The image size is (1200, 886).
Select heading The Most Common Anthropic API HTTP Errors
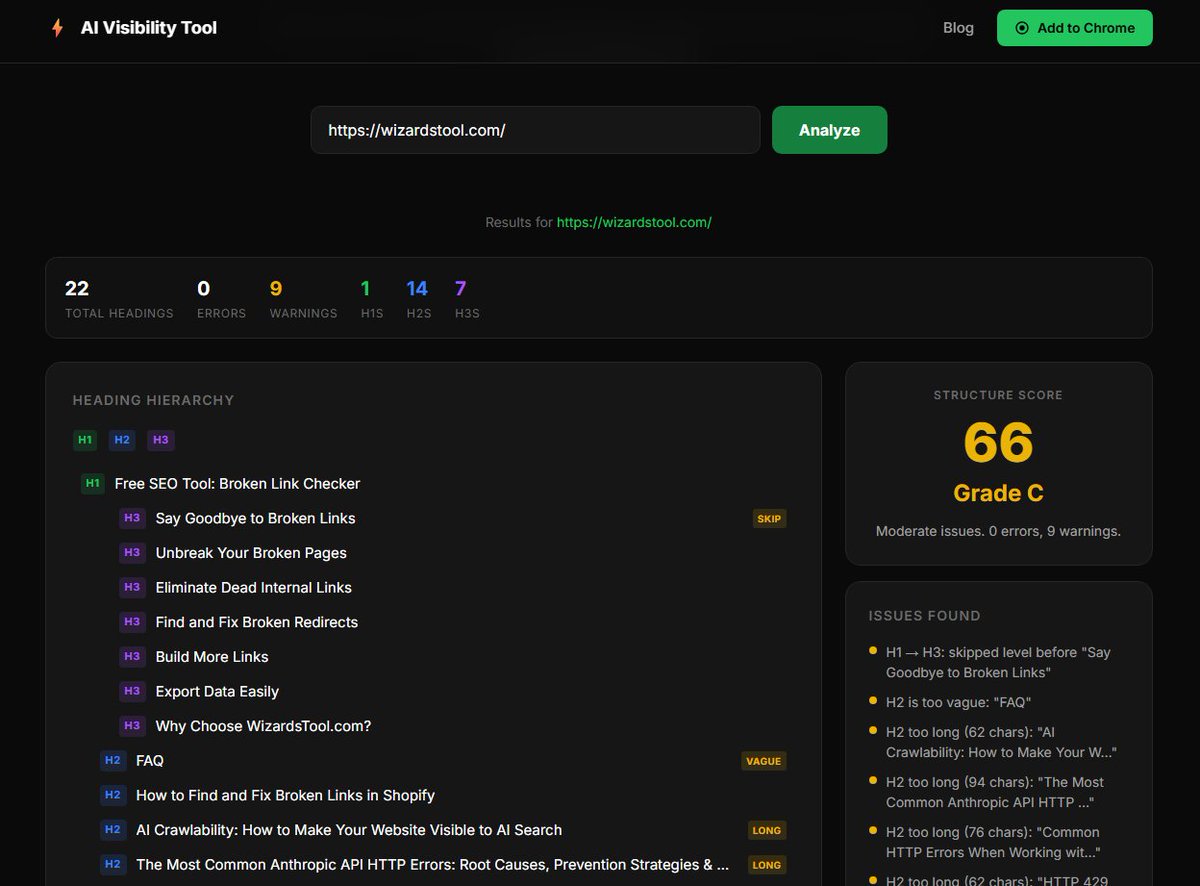pyautogui.click(x=432, y=865)
